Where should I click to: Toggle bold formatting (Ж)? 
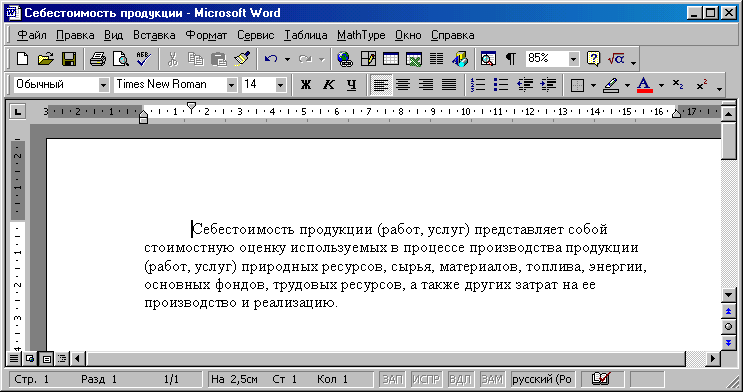tap(306, 85)
